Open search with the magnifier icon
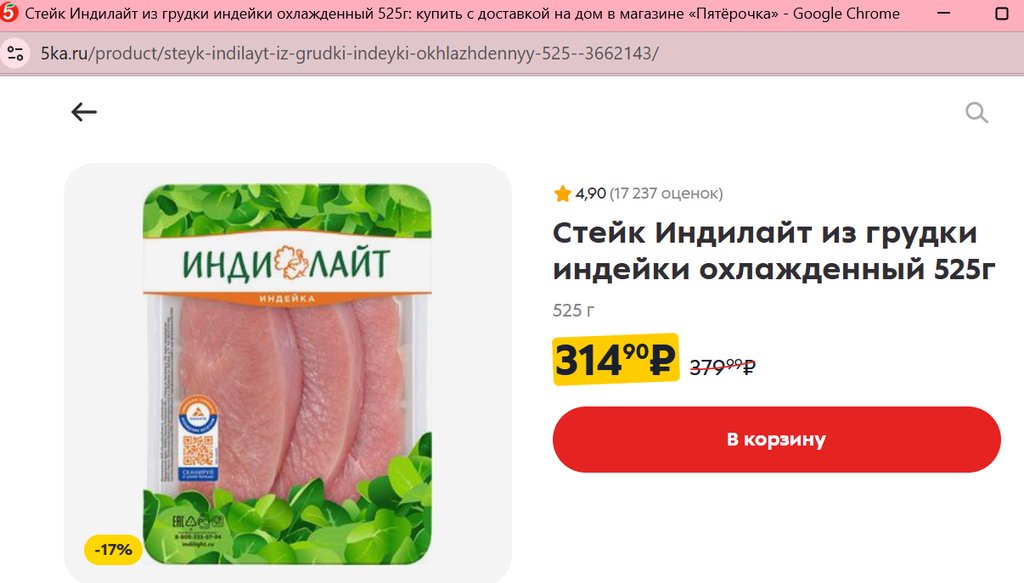 point(976,112)
